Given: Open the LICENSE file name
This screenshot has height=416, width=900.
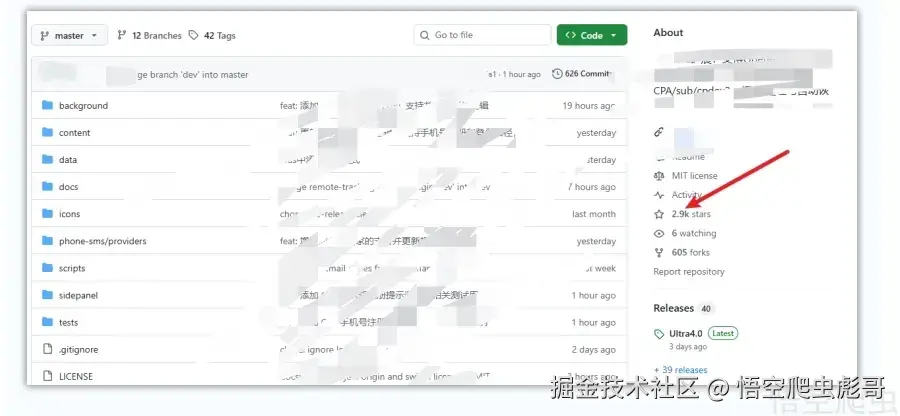Looking at the screenshot, I should point(76,376).
